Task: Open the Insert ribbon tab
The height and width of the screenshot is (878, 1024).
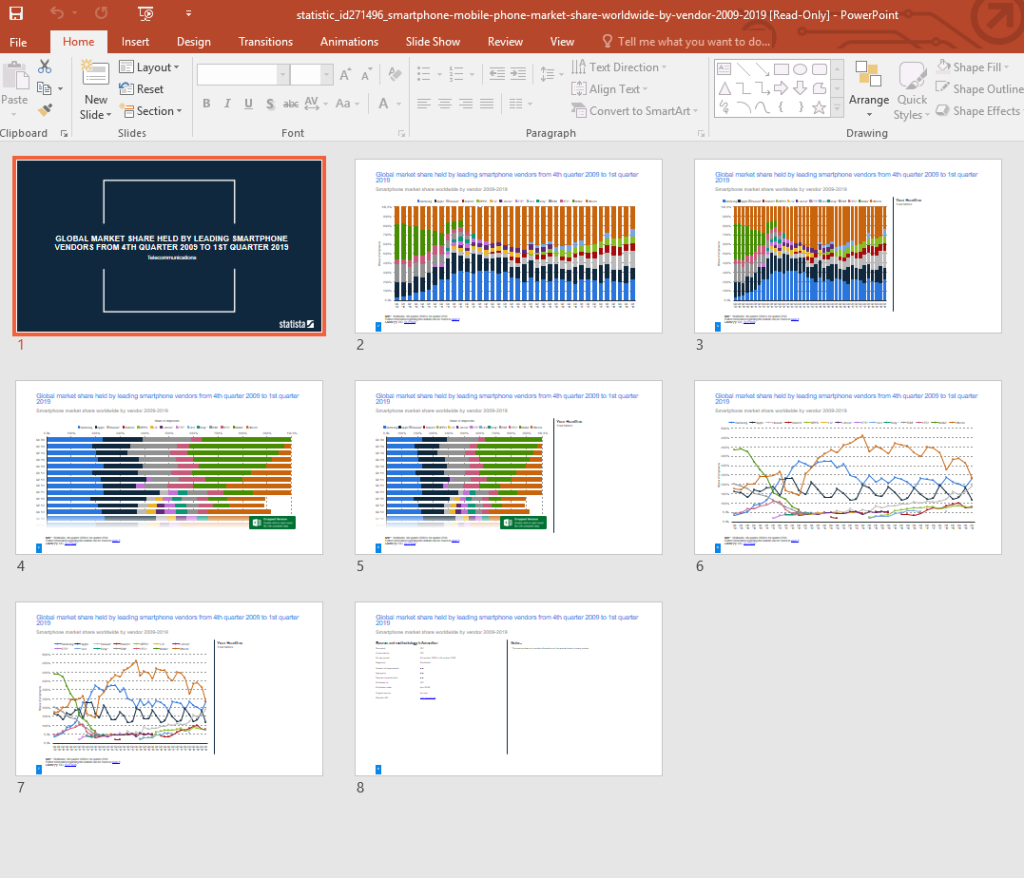Action: tap(135, 41)
